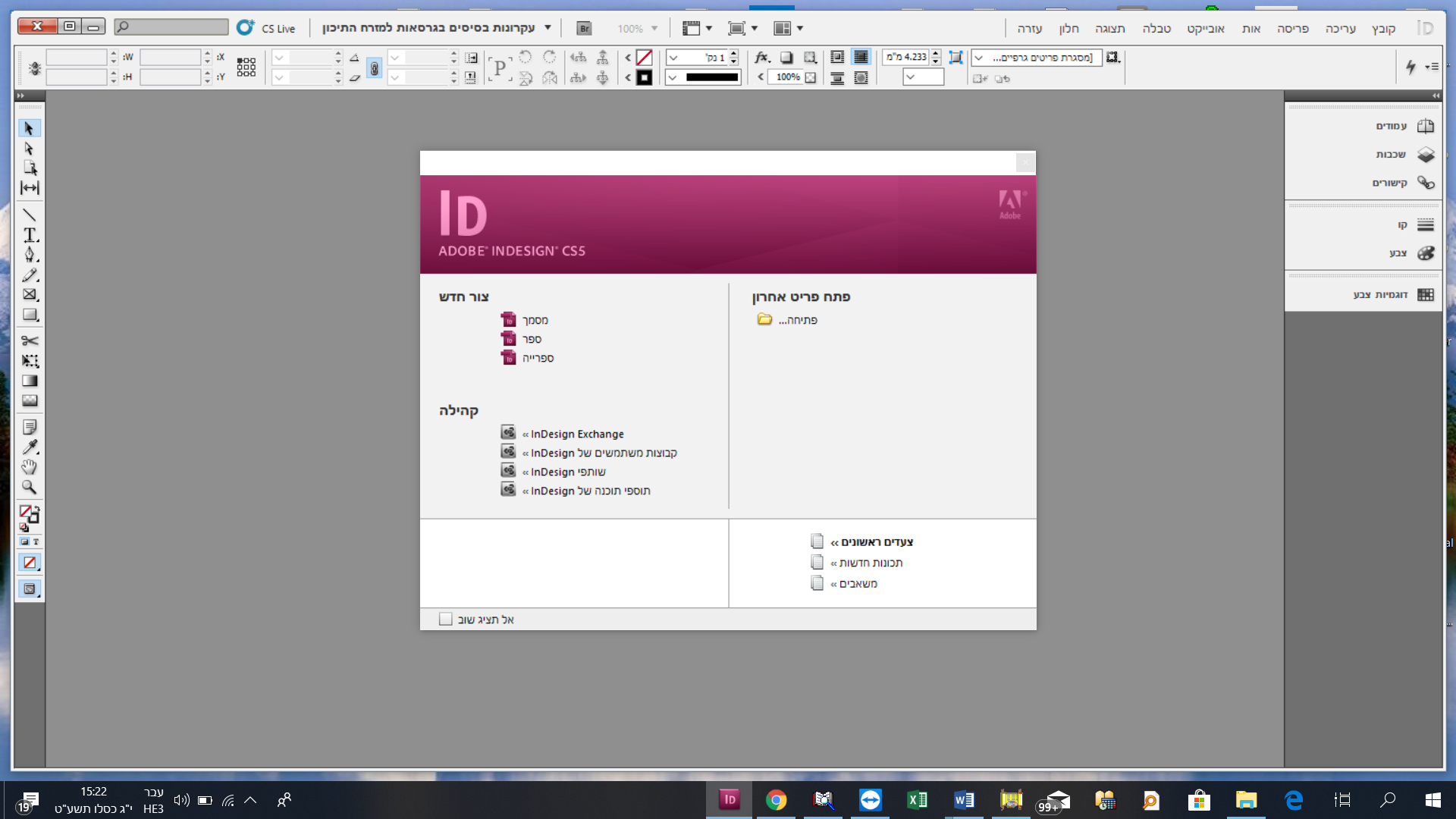This screenshot has width=1456, height=819.
Task: Open the Layers panel icon
Action: coord(1425,154)
